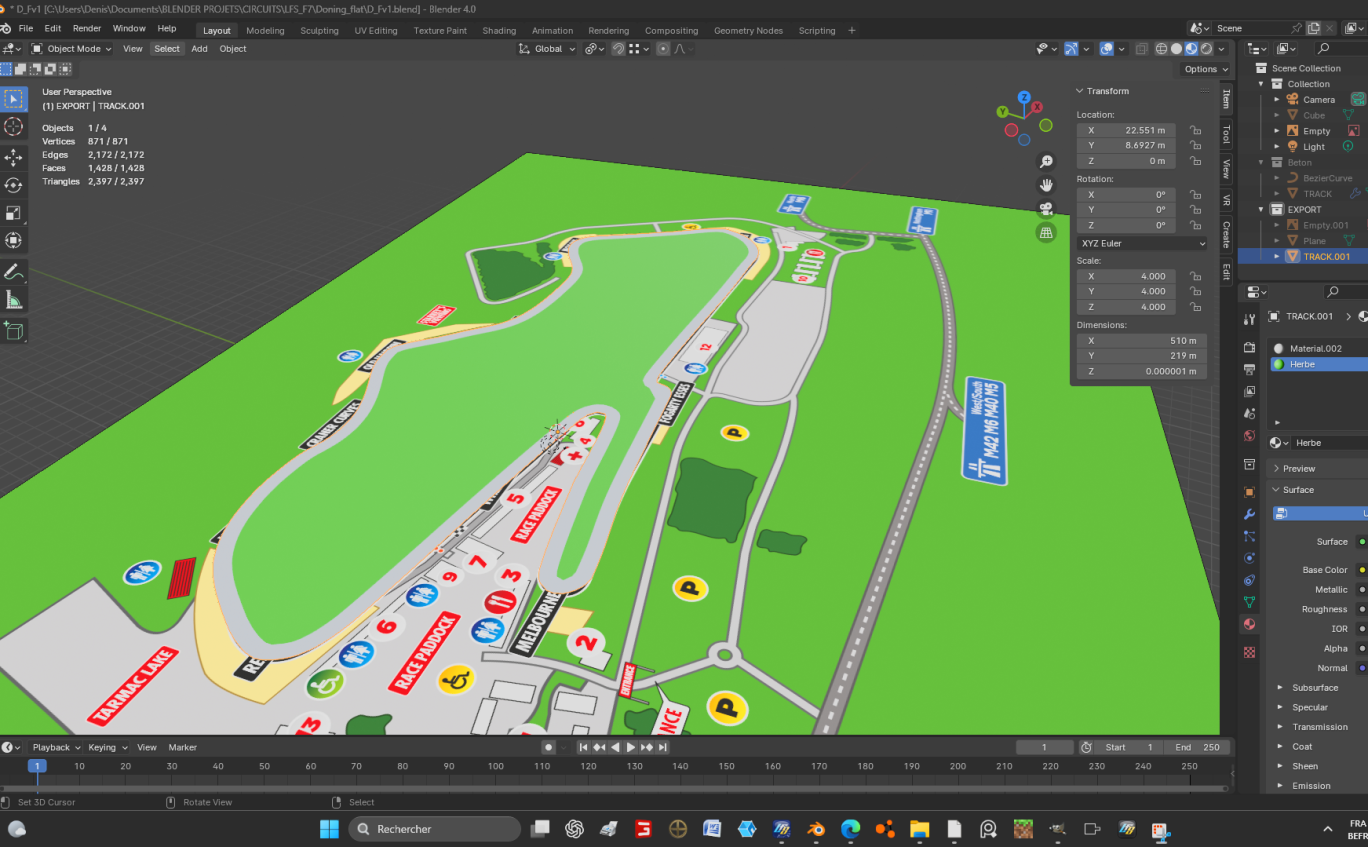Click the pan view hand icon
Image resolution: width=1368 pixels, height=847 pixels.
[1046, 185]
